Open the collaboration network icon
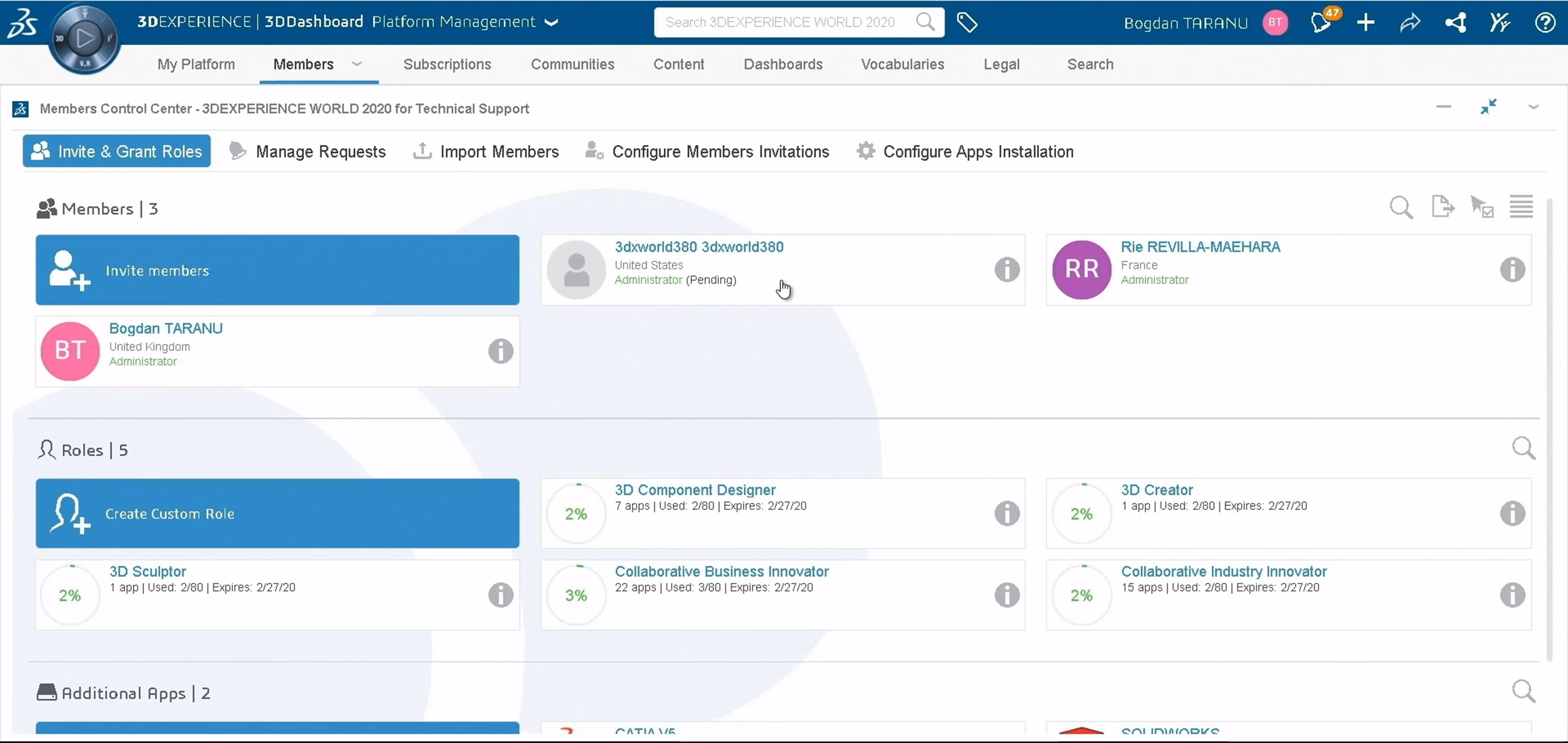Image resolution: width=1568 pixels, height=743 pixels. [1455, 22]
